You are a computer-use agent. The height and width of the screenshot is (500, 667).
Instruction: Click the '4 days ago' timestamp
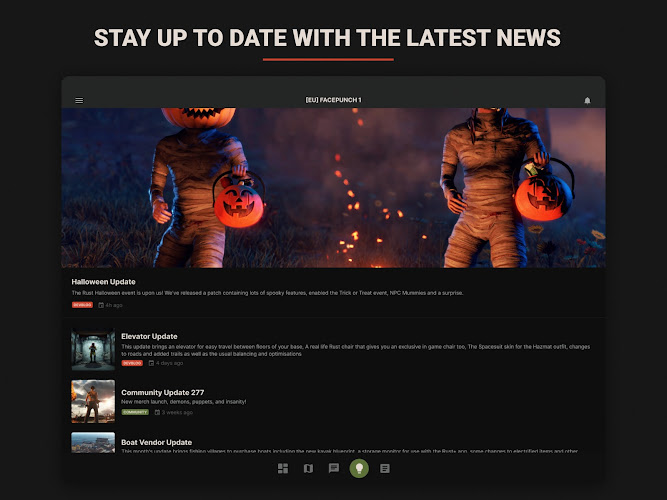tap(169, 363)
